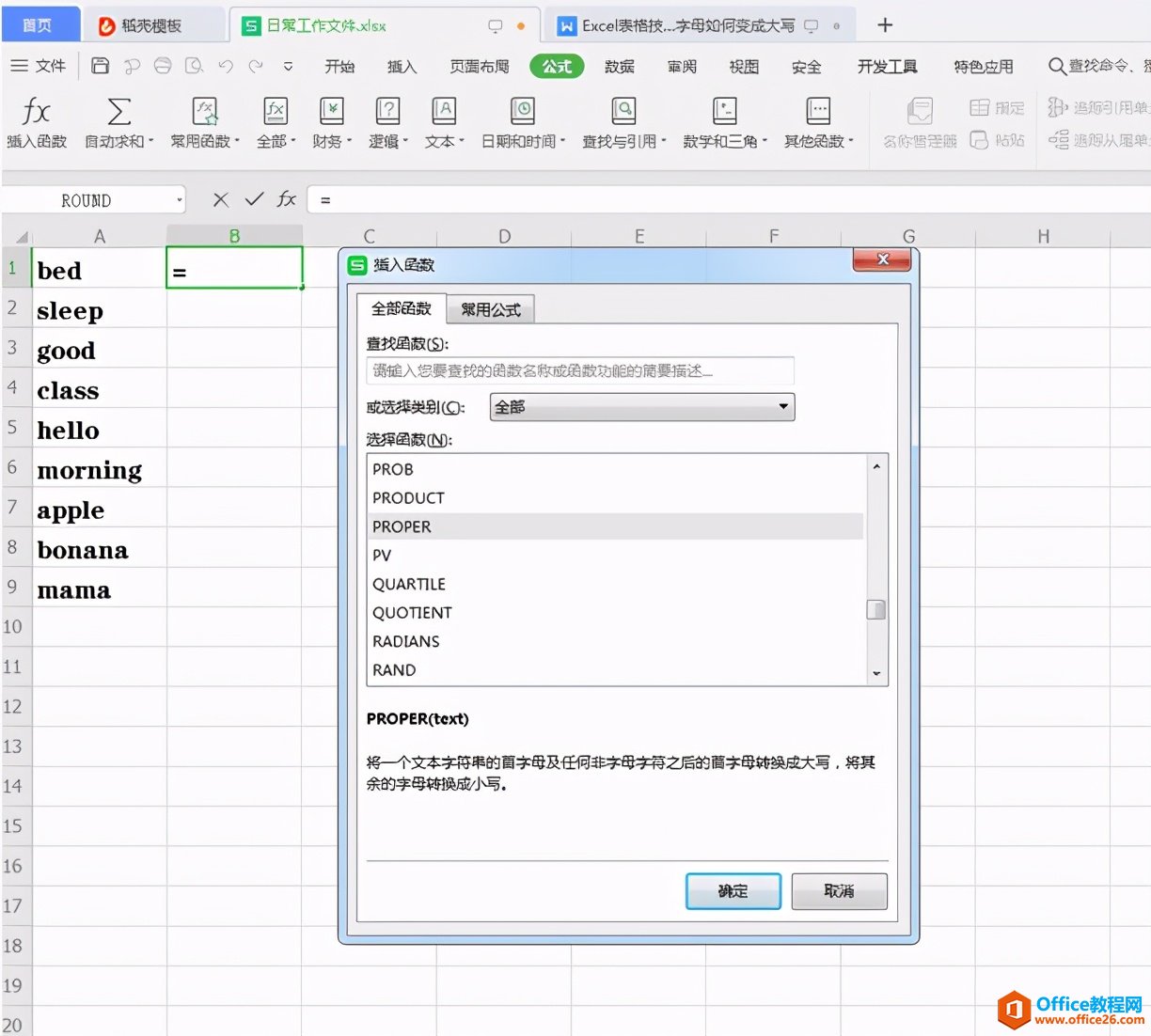The height and width of the screenshot is (1036, 1151).
Task: Open the Text functions (文本) icon
Action: 444,112
